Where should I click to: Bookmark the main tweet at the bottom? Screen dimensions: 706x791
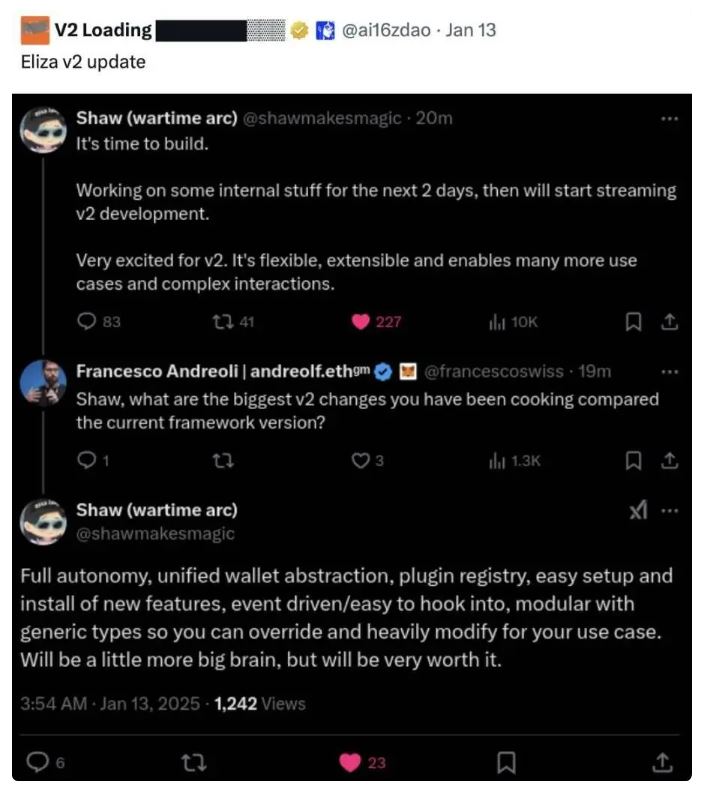coord(506,762)
